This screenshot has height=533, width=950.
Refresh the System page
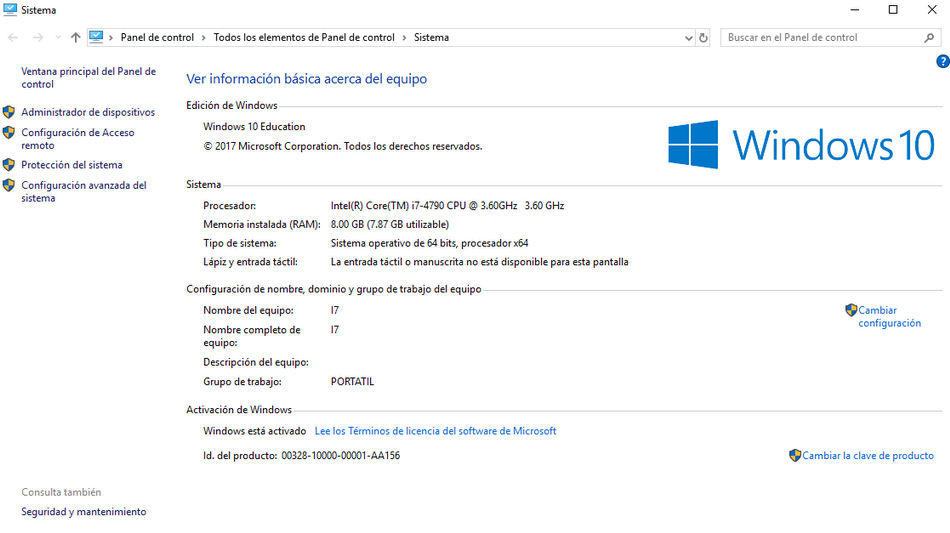703,38
